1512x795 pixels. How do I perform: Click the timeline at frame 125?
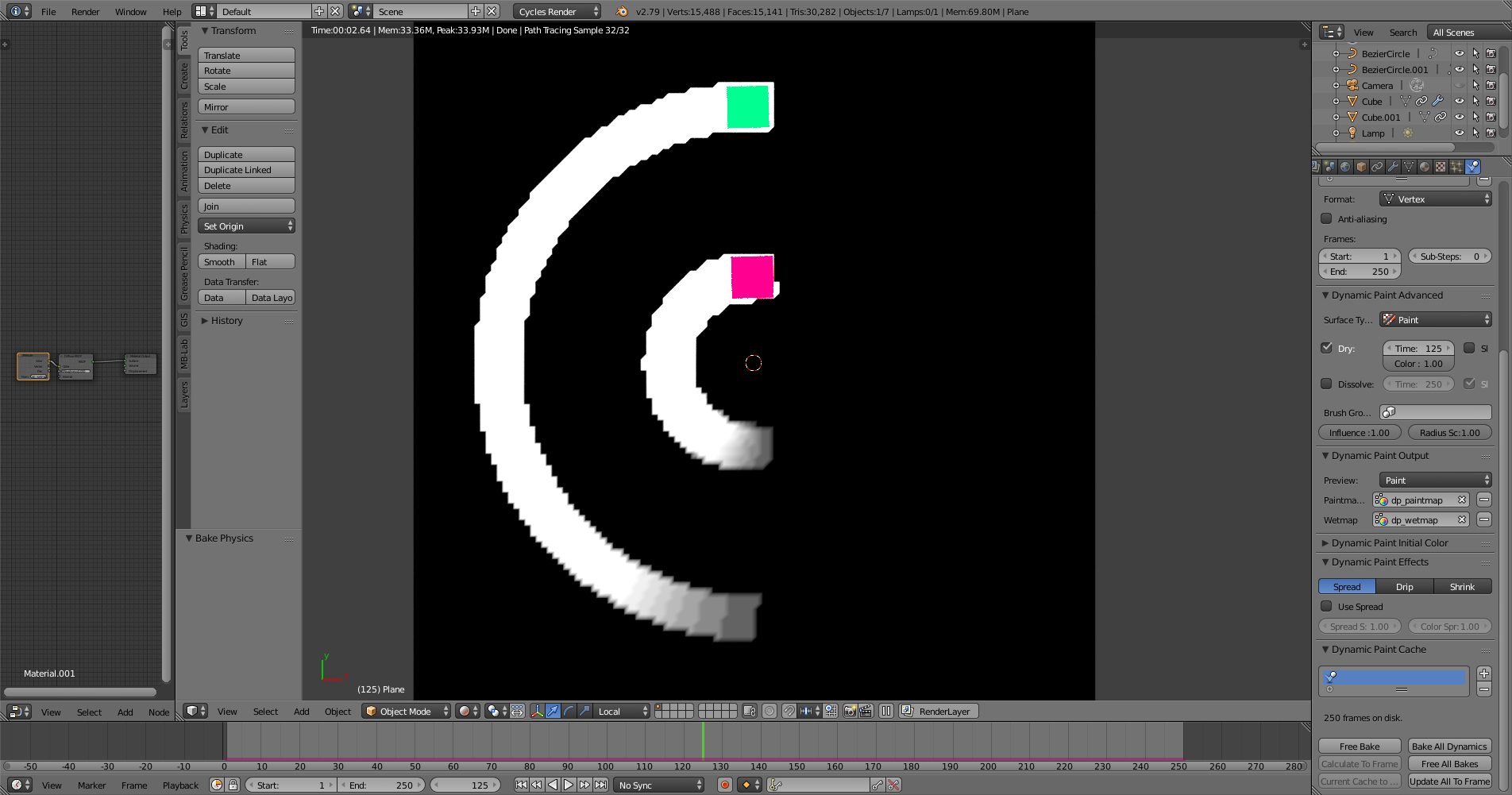[x=703, y=747]
